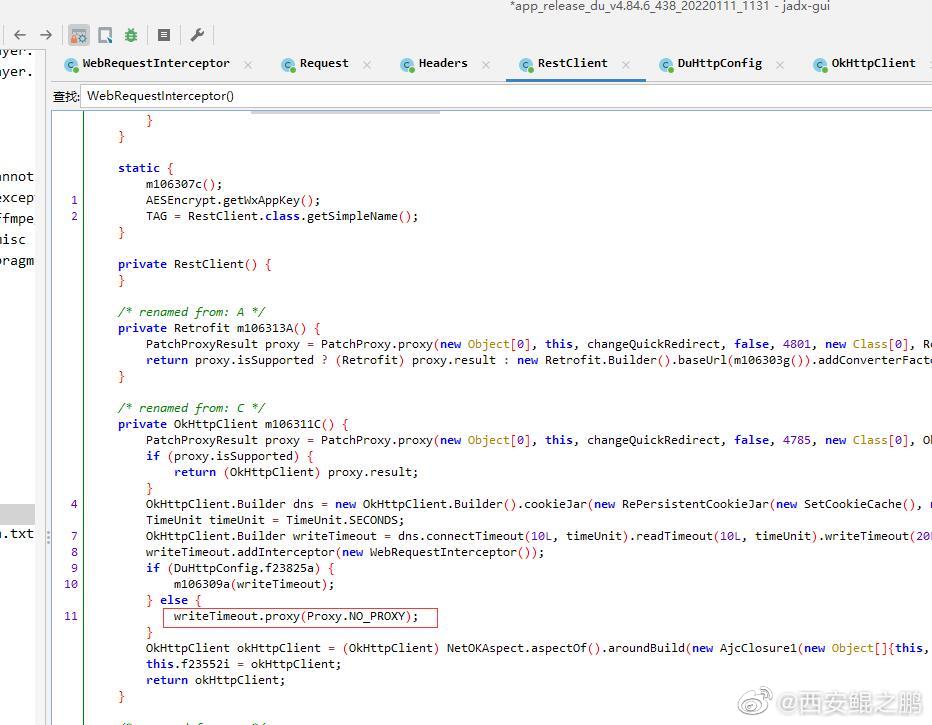Click the TAG = RestClient.class line
Image resolution: width=932 pixels, height=725 pixels.
coord(282,216)
